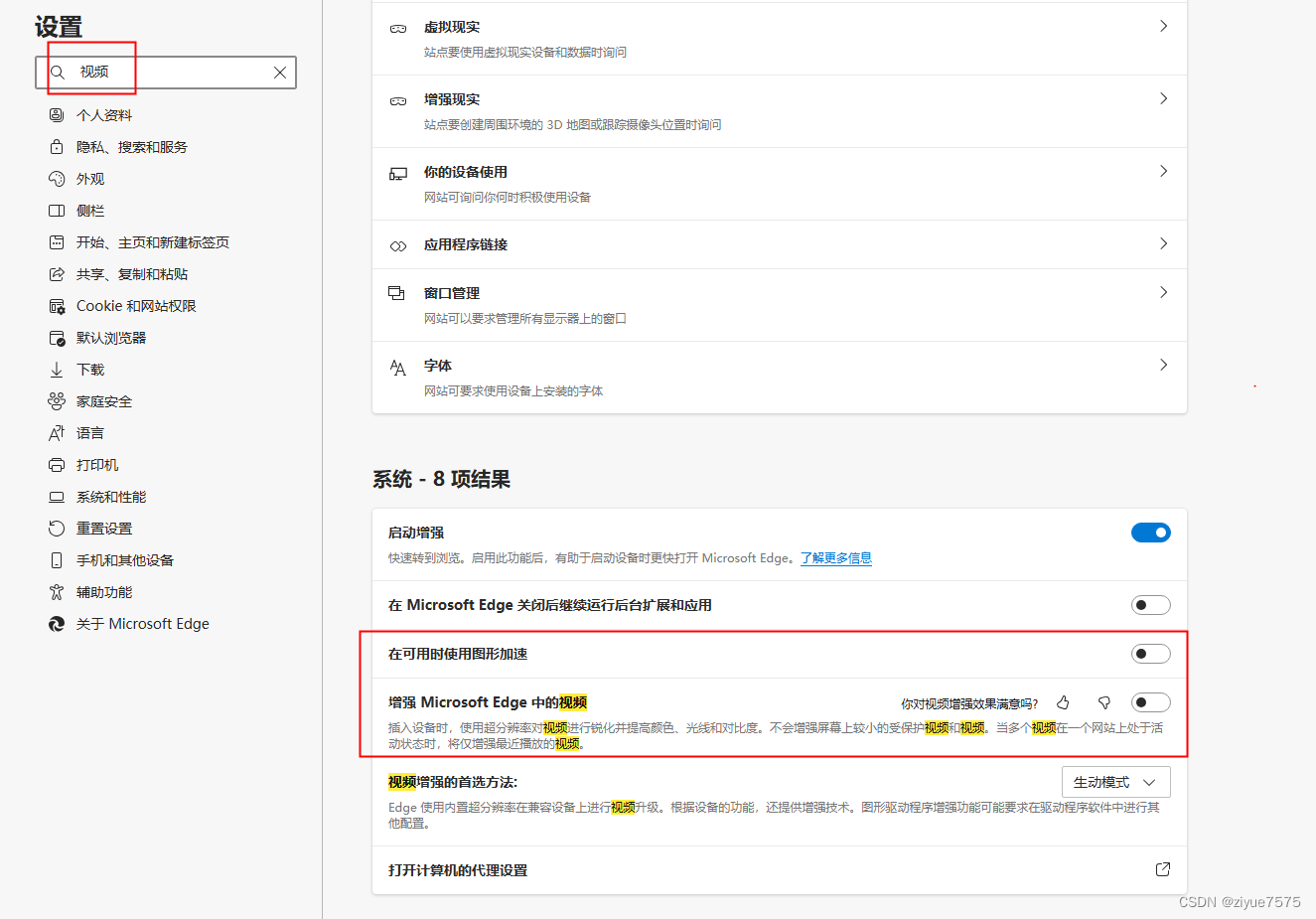
Task: Open 隐私、搜索和服务 settings page
Action: click(x=131, y=147)
